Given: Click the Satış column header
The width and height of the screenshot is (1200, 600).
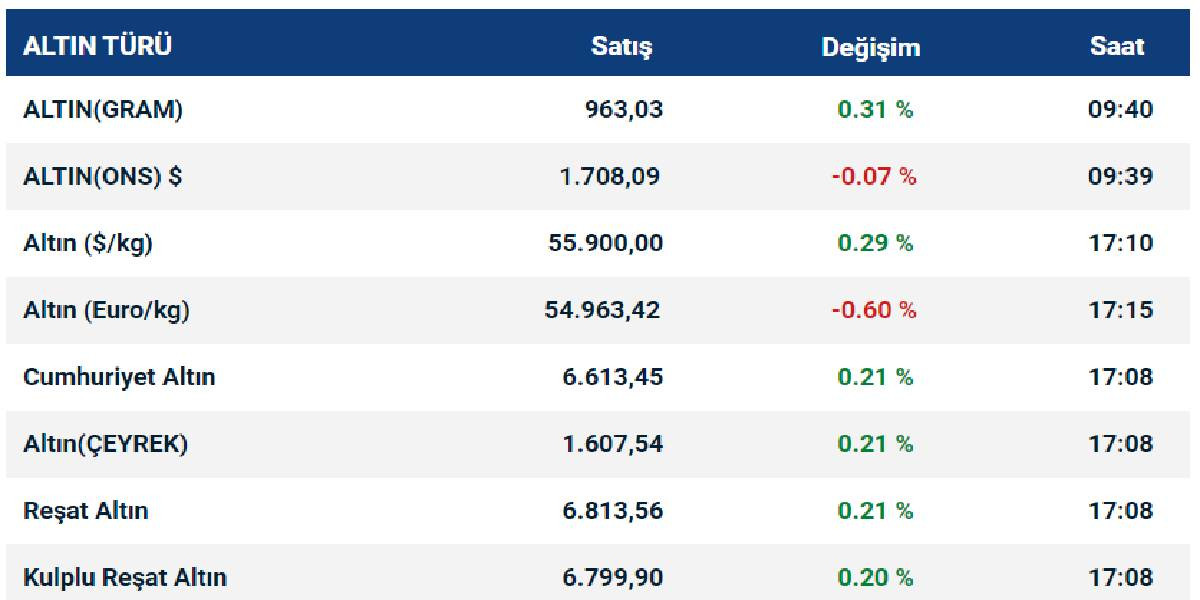Looking at the screenshot, I should click(621, 47).
